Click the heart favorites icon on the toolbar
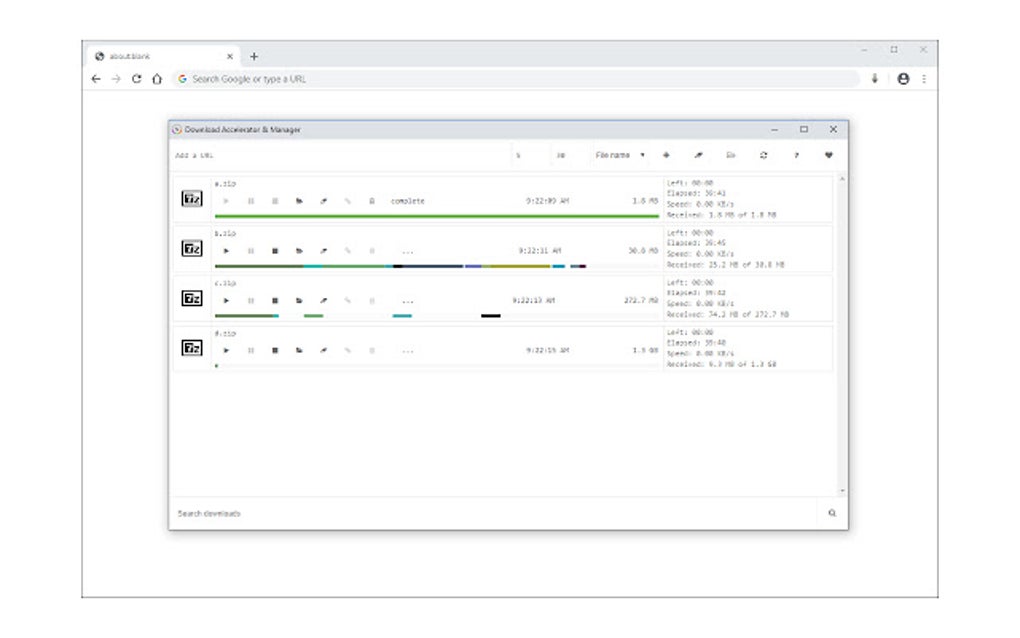 pyautogui.click(x=828, y=155)
